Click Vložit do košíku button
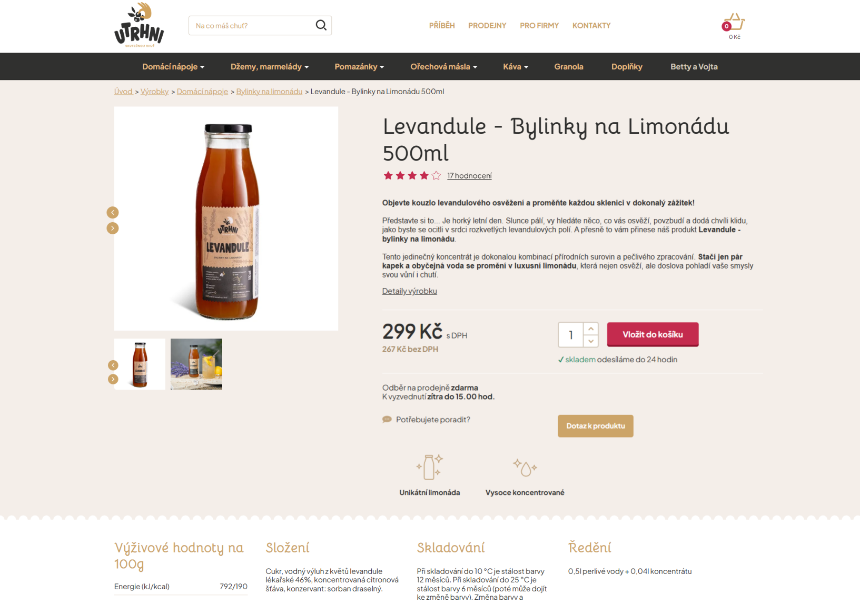The image size is (860, 600). (x=653, y=335)
